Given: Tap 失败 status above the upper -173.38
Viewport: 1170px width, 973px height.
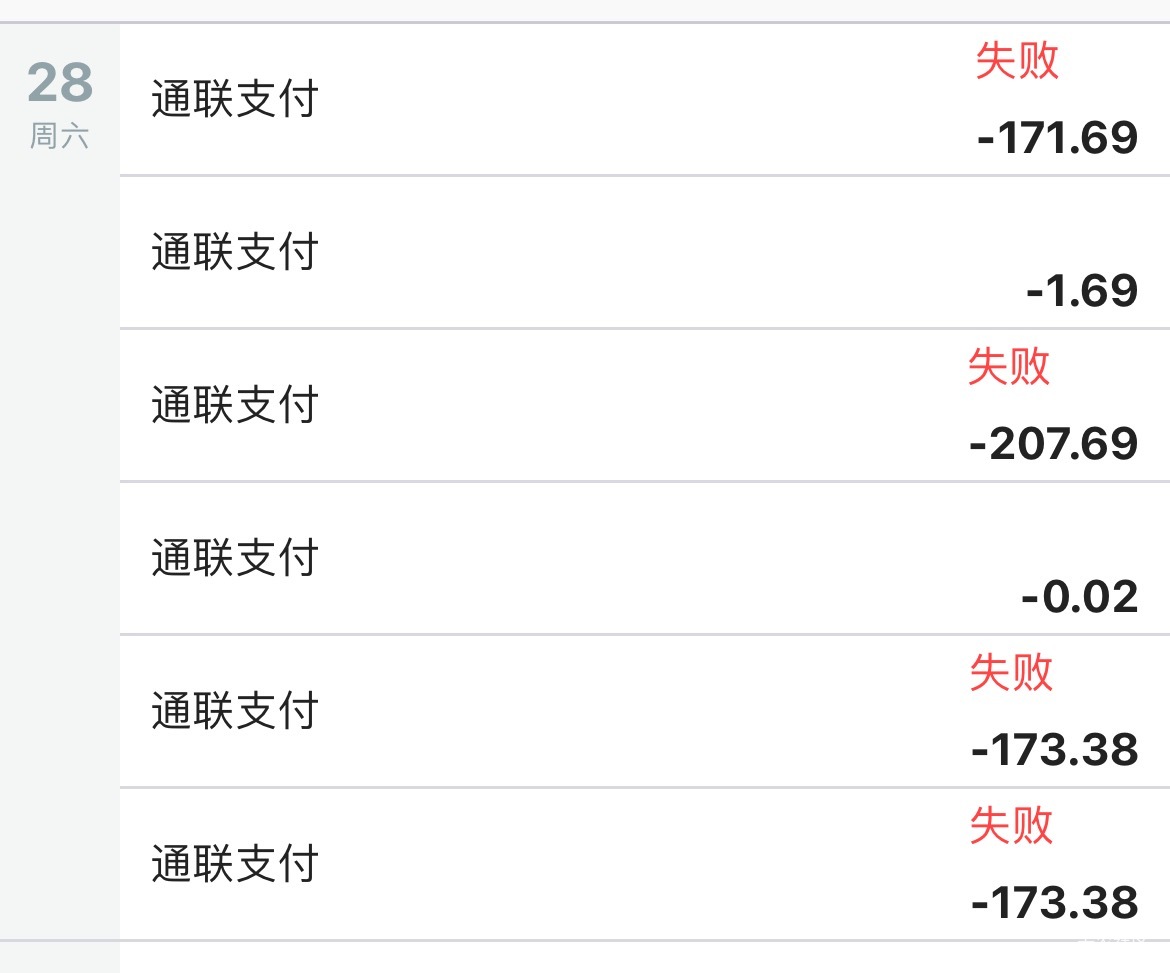Looking at the screenshot, I should point(1011,673).
